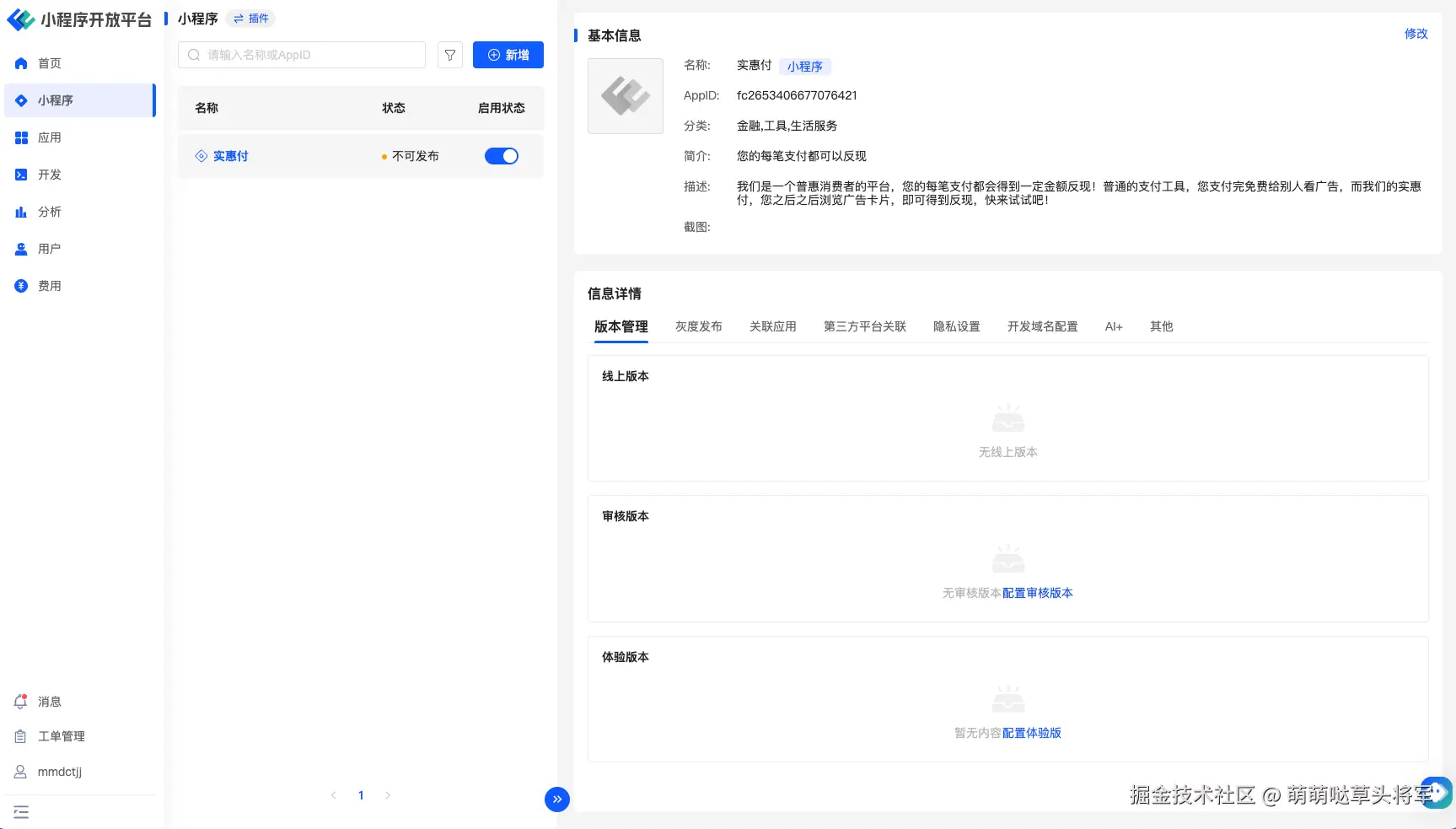1456x829 pixels.
Task: Open the settings icon at sidebar bottom
Action: point(21,811)
